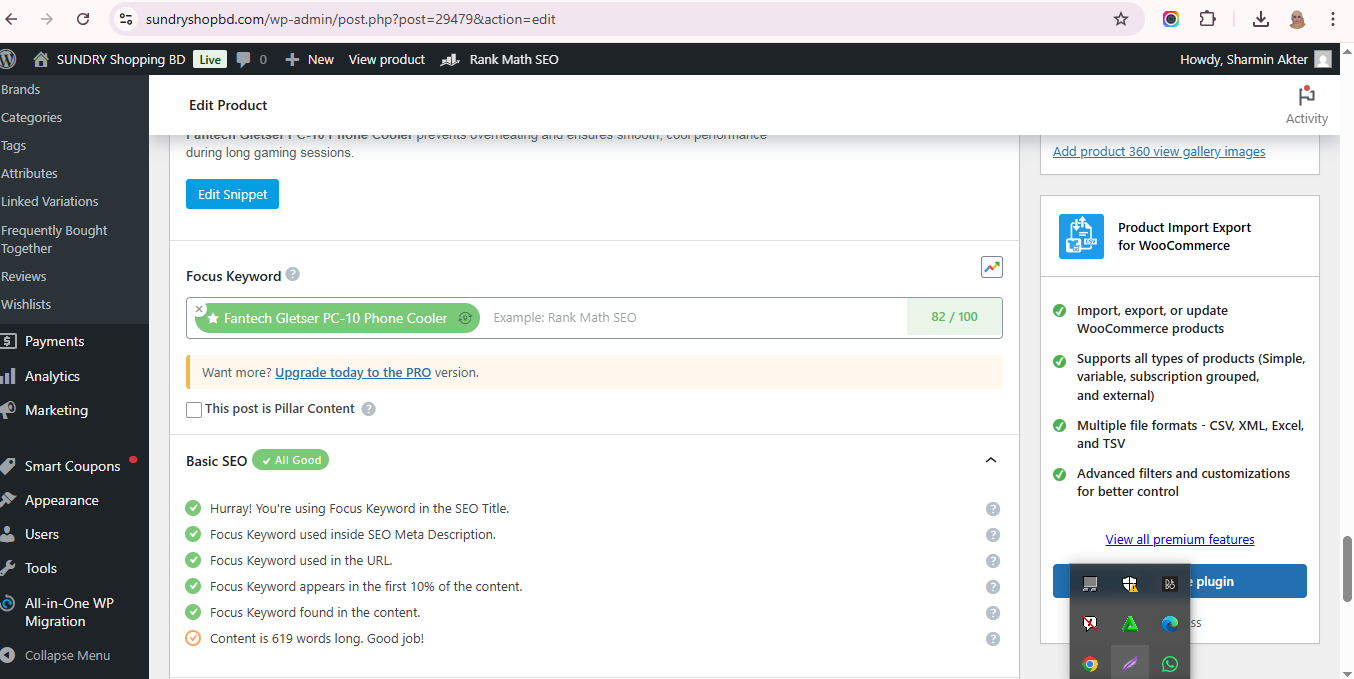This screenshot has width=1354, height=679.
Task: Click the Rank Math trends chart icon
Action: tap(992, 267)
